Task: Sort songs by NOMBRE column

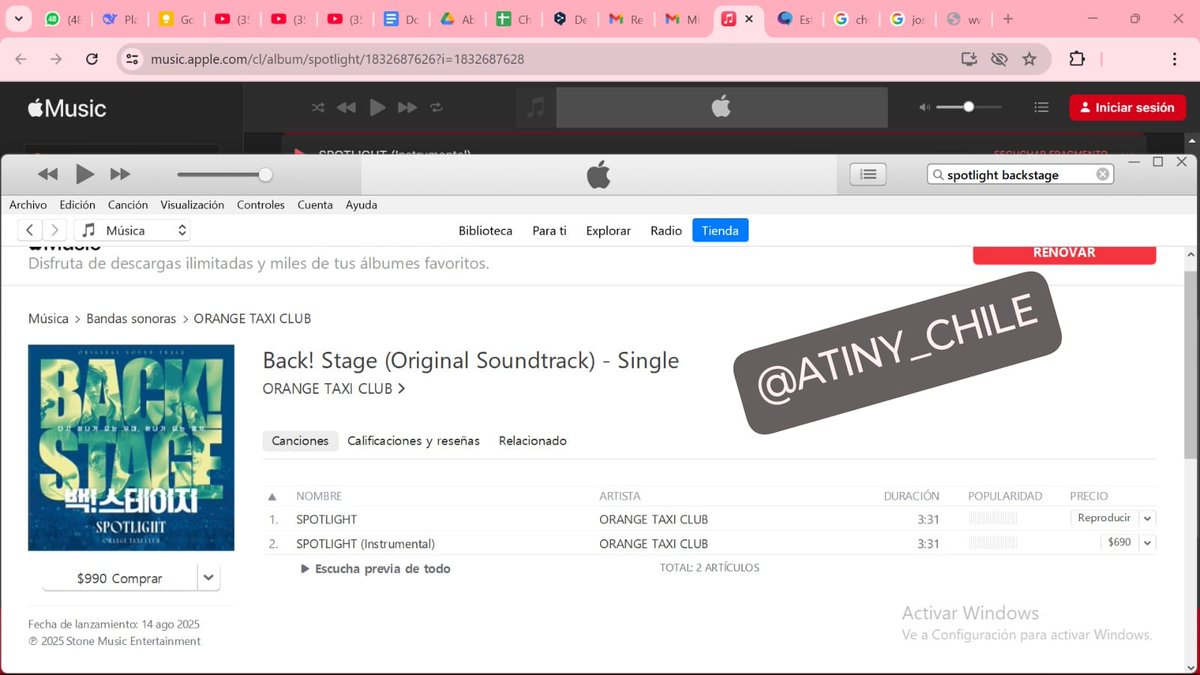Action: [x=319, y=496]
